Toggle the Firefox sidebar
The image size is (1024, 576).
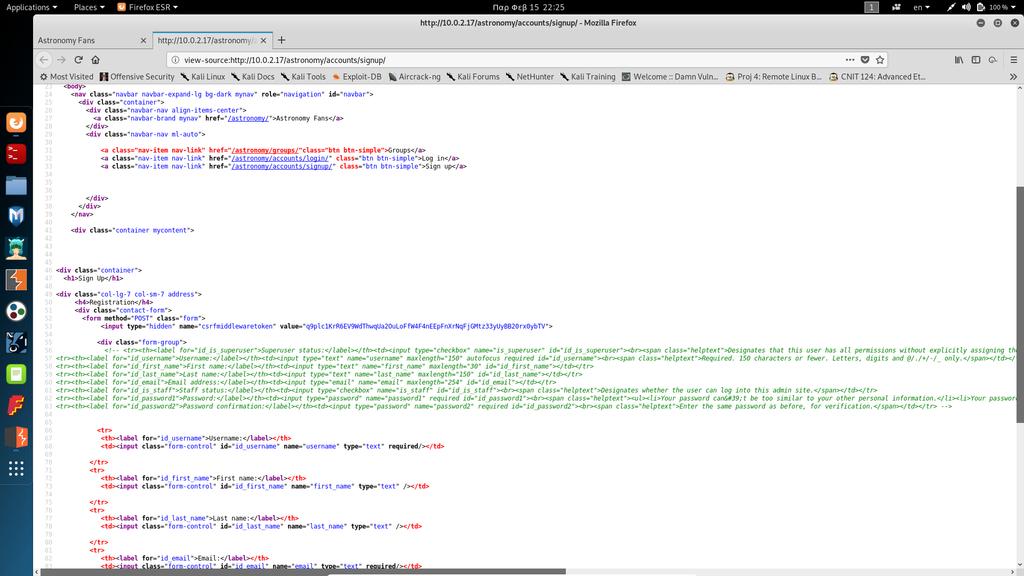(x=976, y=59)
